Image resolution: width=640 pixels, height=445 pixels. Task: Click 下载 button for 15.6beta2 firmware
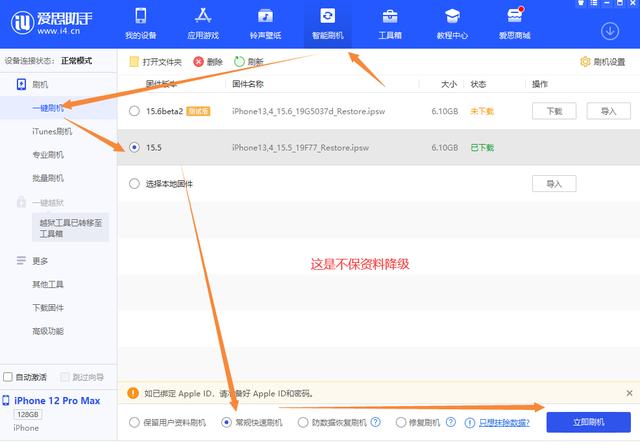[x=554, y=111]
